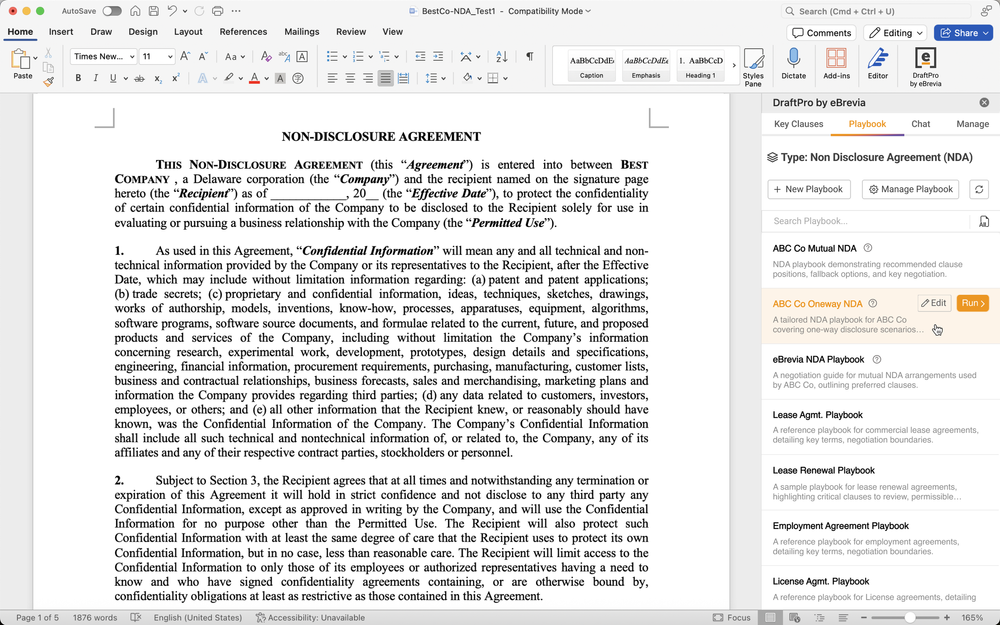Switch to the Manage tab

(x=972, y=124)
